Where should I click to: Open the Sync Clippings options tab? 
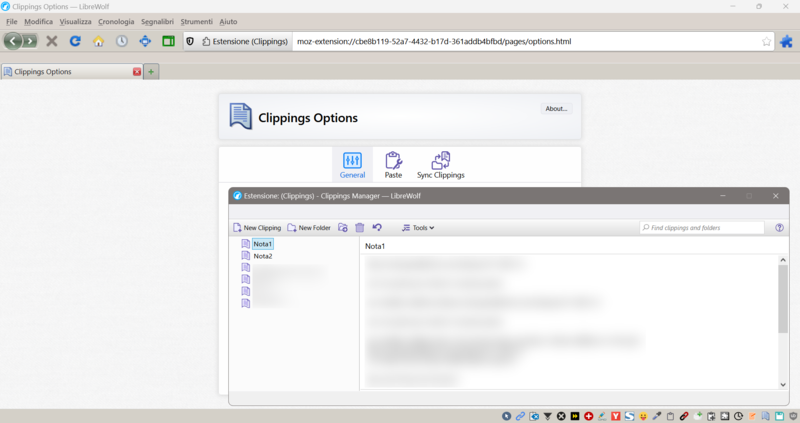click(x=441, y=164)
